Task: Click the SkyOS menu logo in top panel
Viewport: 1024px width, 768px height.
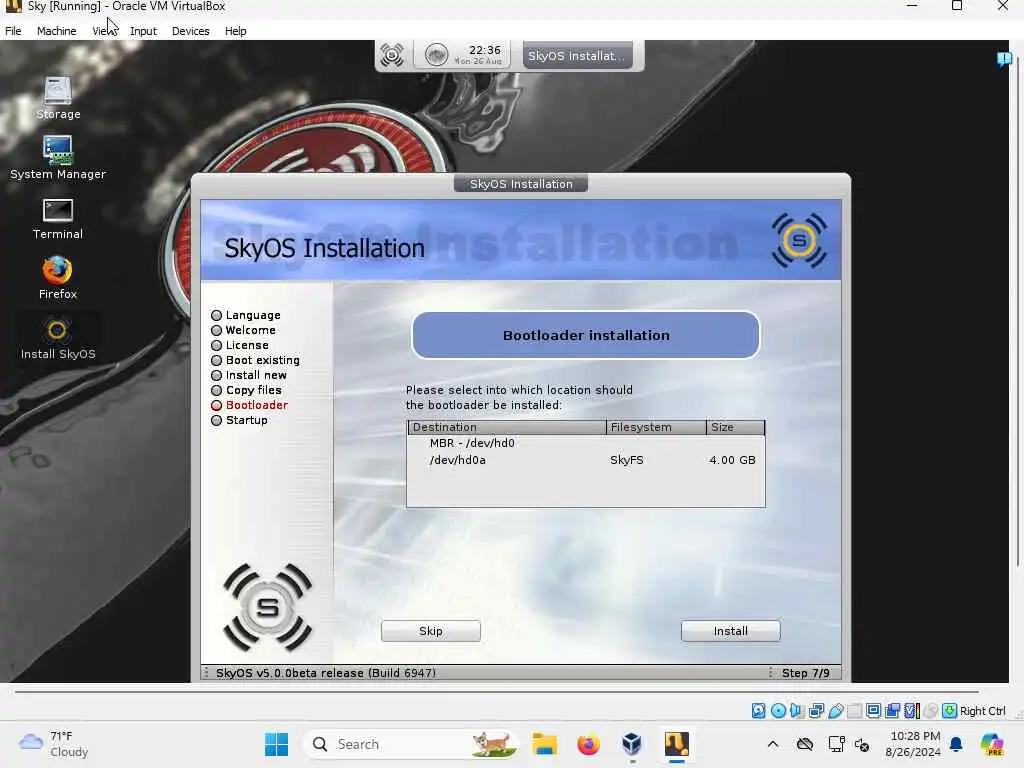Action: click(392, 55)
